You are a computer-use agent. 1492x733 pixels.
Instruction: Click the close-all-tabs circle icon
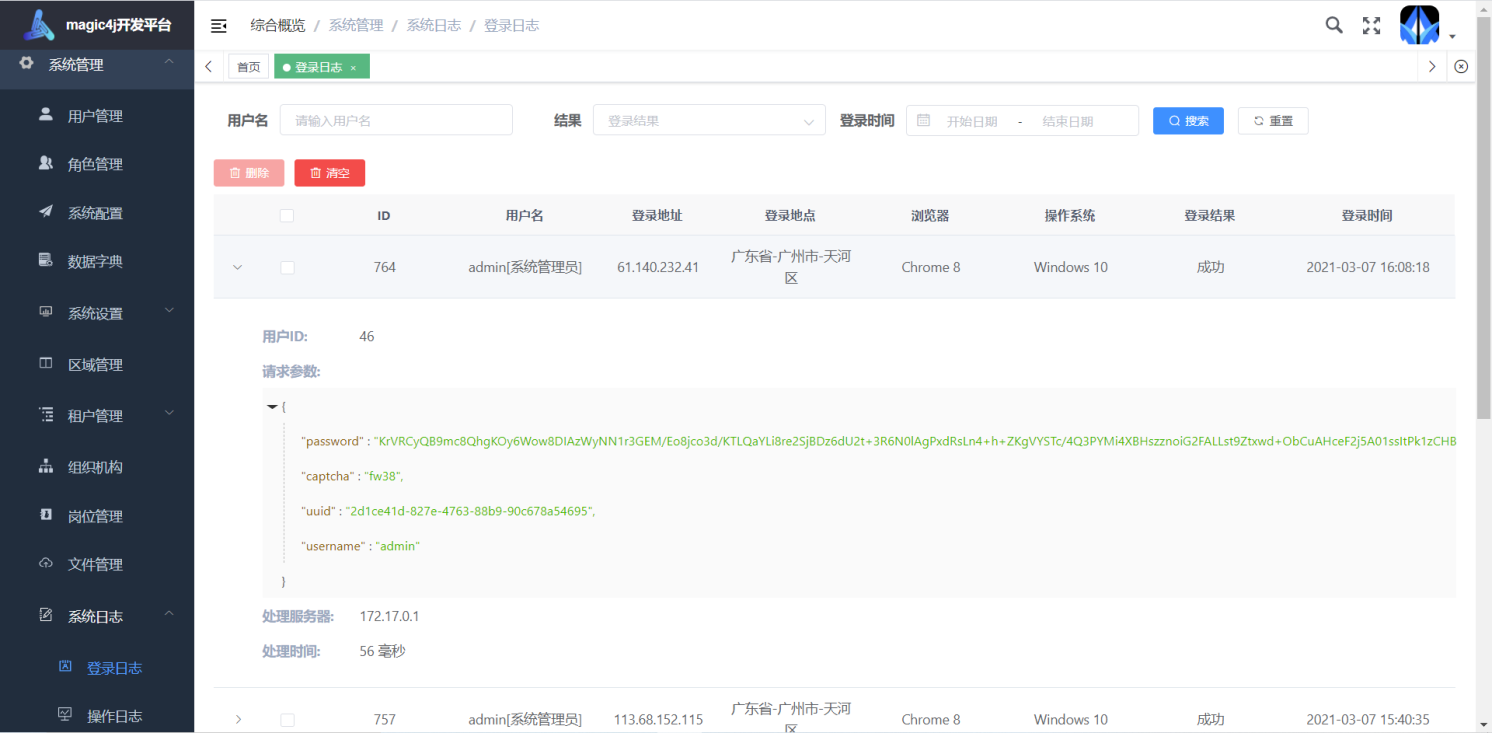[1461, 67]
